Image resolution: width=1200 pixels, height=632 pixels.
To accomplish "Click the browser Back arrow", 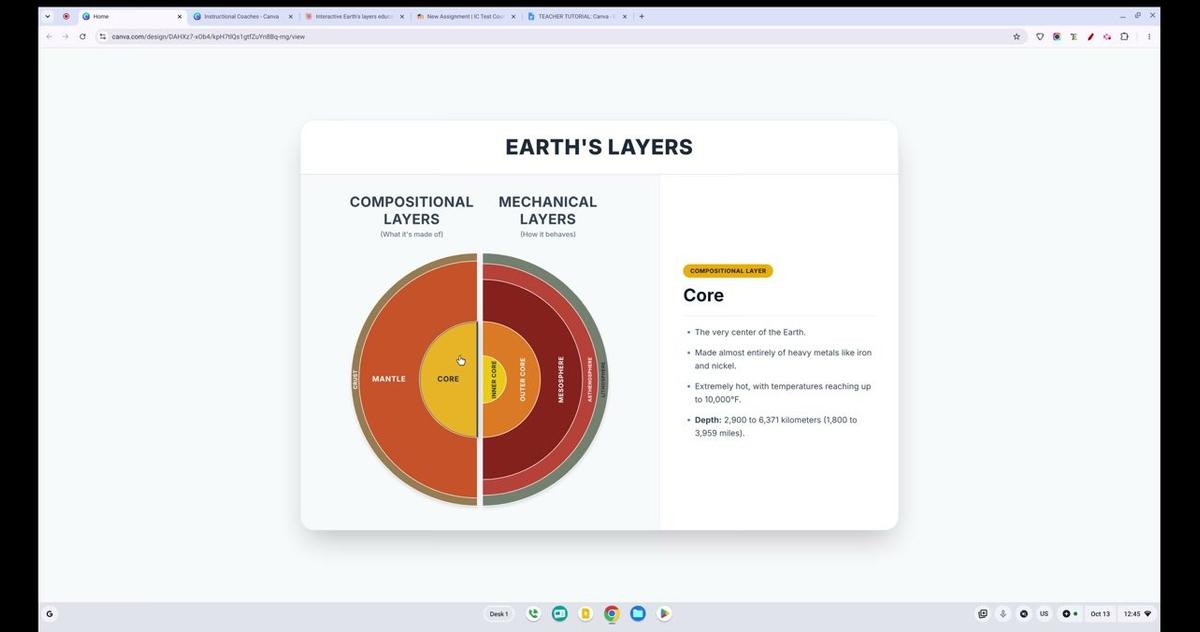I will tap(49, 36).
